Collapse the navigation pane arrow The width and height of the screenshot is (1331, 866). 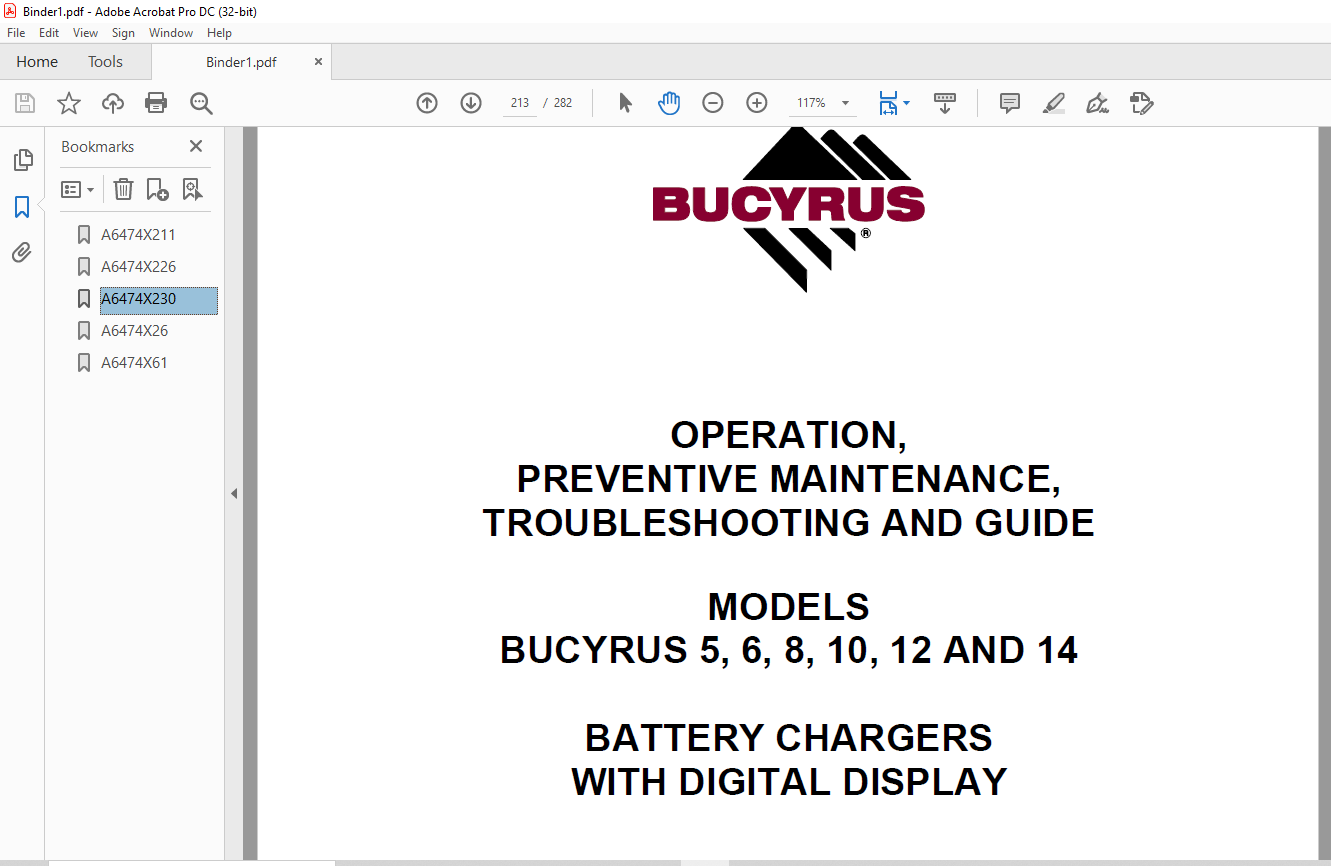tap(233, 493)
